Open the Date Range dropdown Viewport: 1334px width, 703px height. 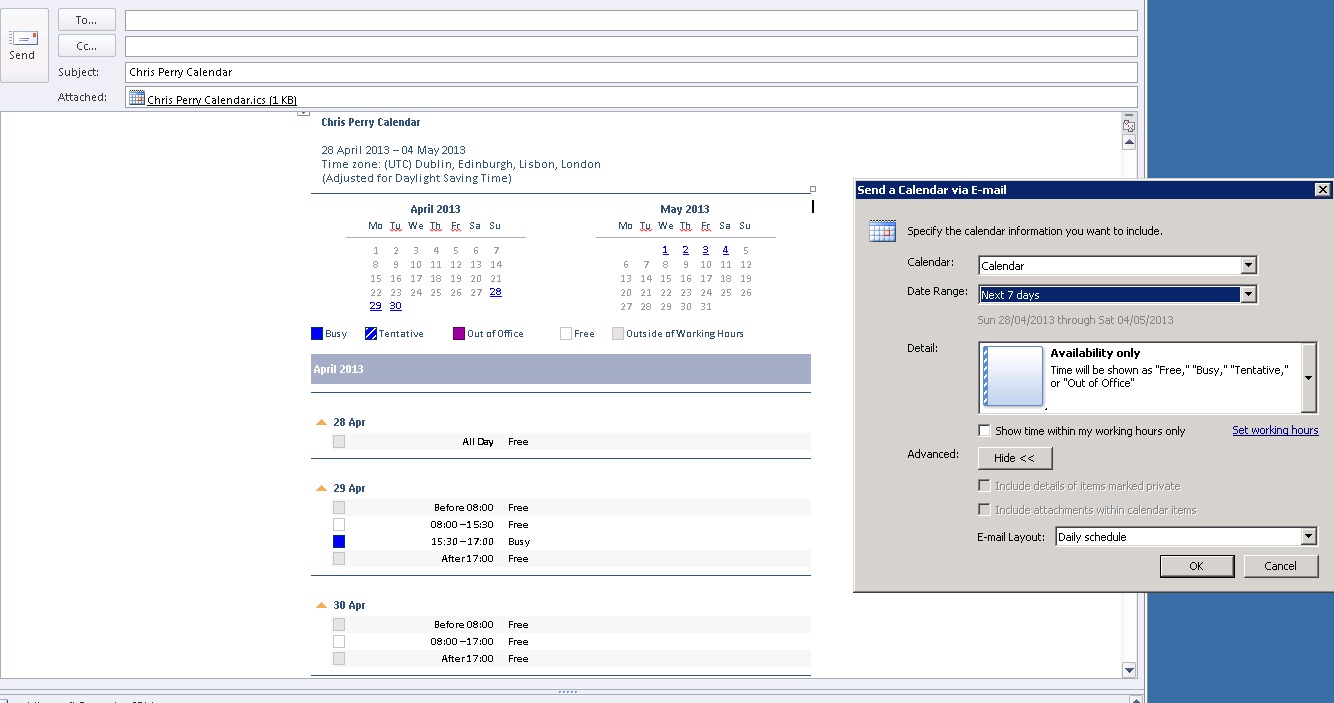pyautogui.click(x=1248, y=295)
